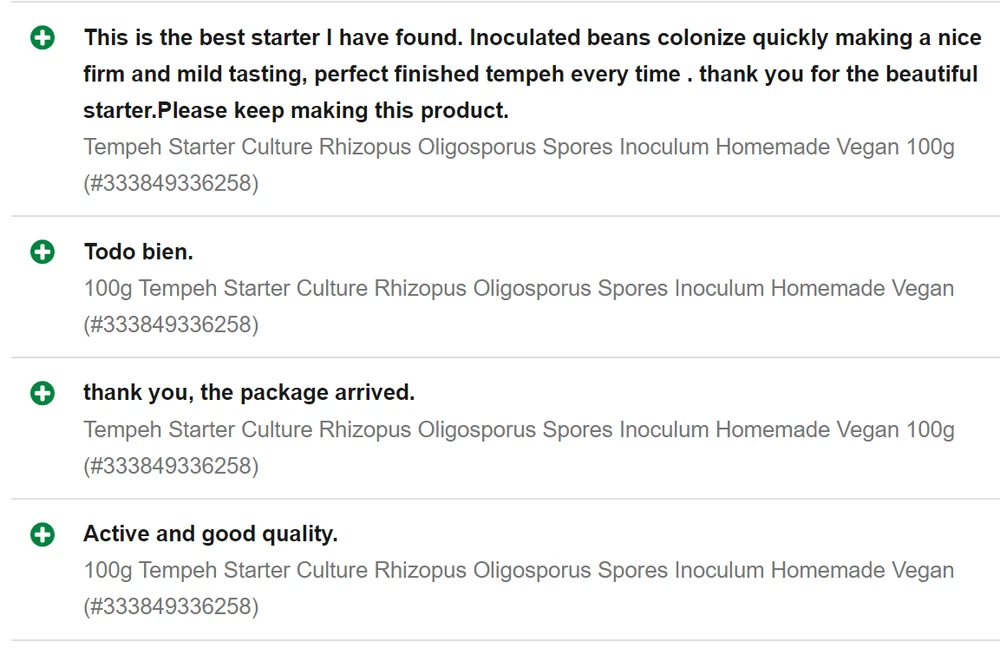Image resolution: width=1000 pixels, height=648 pixels.
Task: Click 'thank you, the package arrived.' comment
Action: [x=248, y=393]
